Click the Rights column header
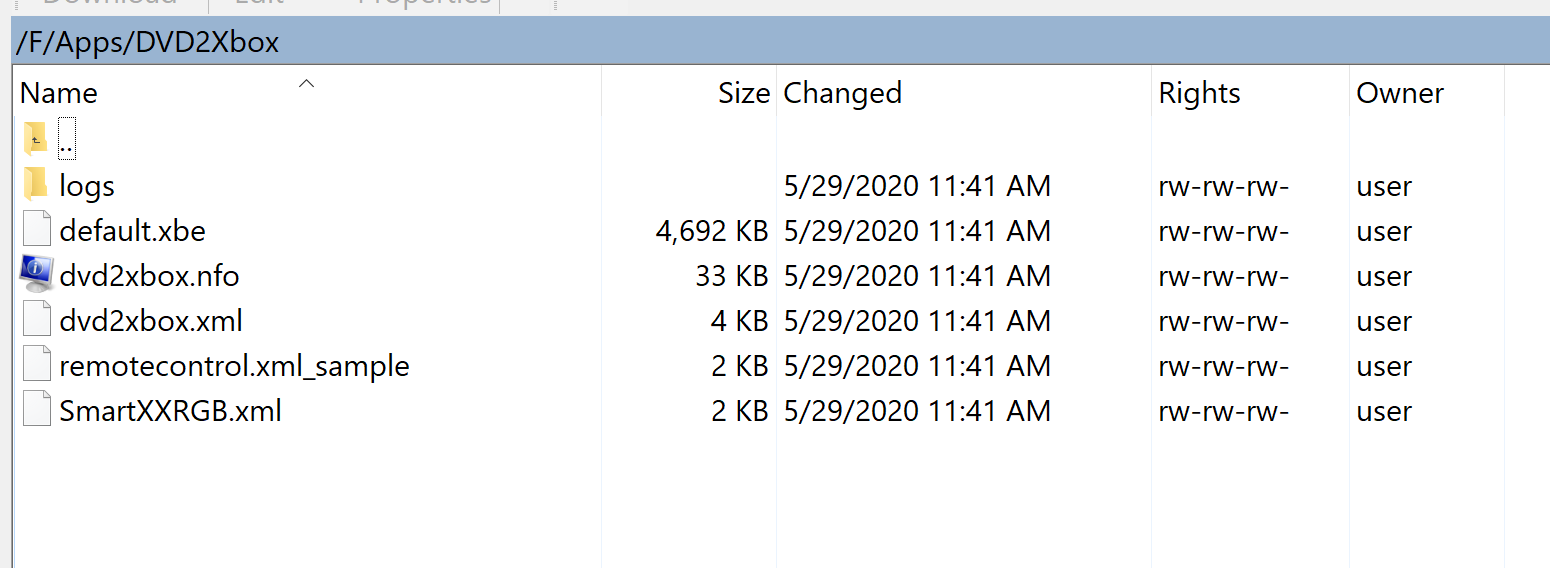Image resolution: width=1550 pixels, height=568 pixels. pyautogui.click(x=1199, y=93)
